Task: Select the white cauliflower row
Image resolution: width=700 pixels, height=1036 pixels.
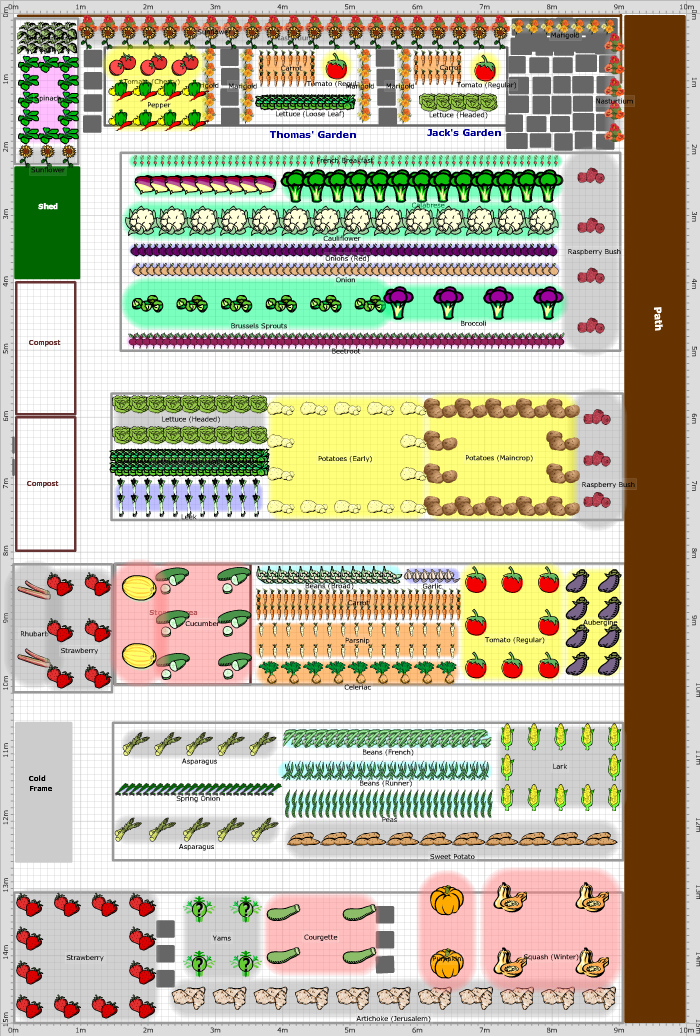Action: pos(342,221)
